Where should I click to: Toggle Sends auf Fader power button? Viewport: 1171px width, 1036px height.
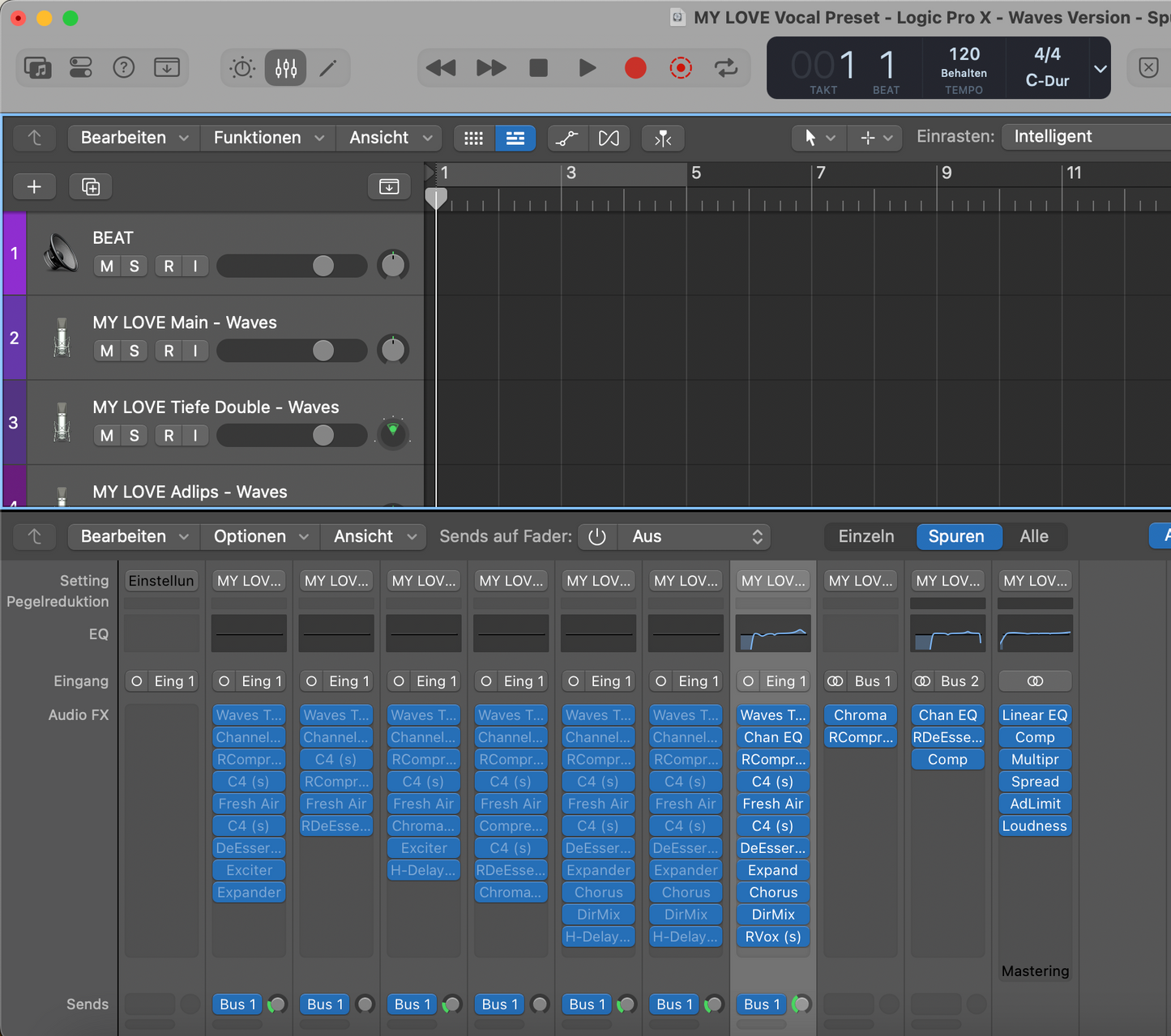597,536
